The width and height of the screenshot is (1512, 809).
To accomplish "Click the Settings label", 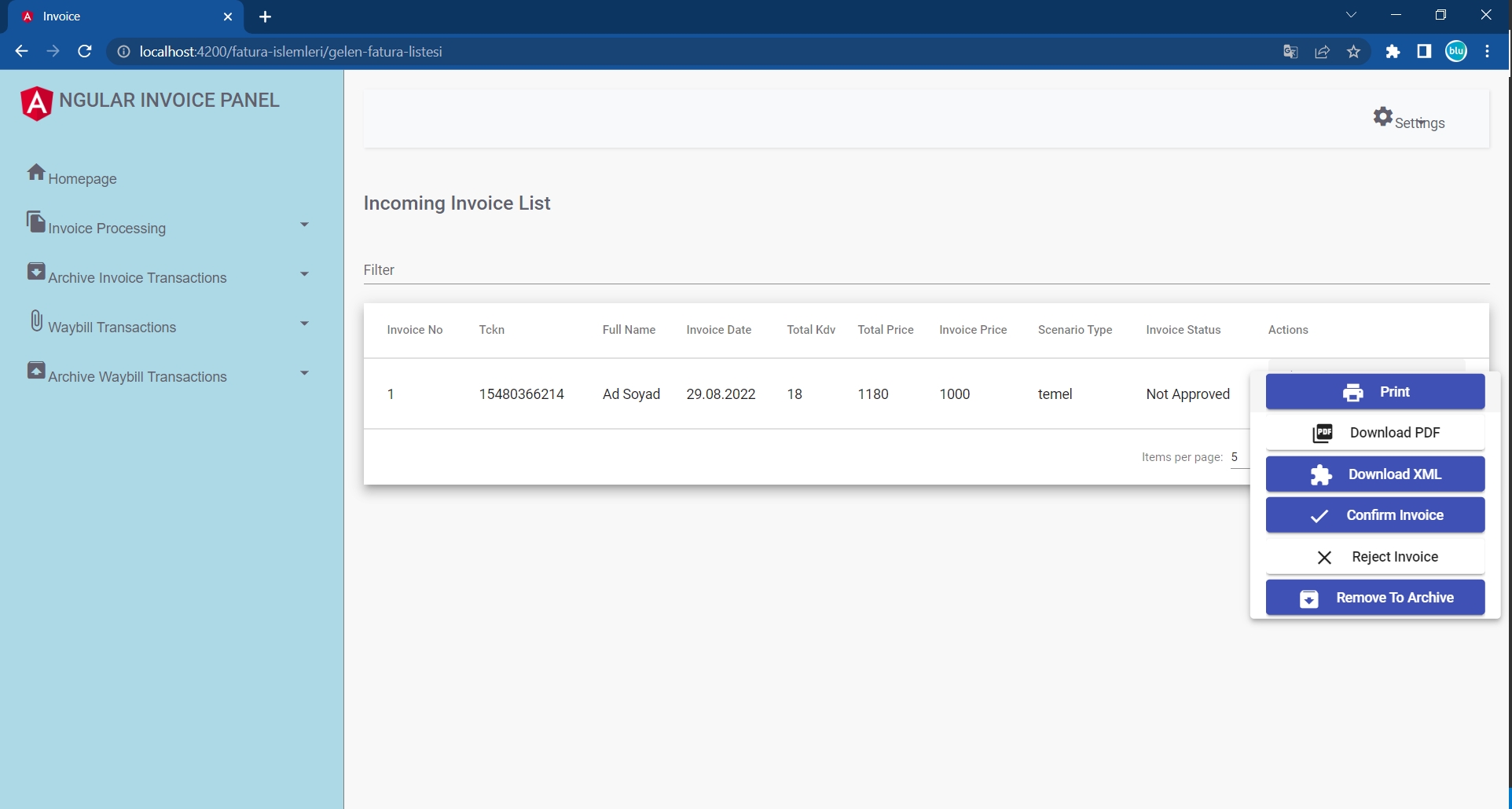I will click(1420, 123).
